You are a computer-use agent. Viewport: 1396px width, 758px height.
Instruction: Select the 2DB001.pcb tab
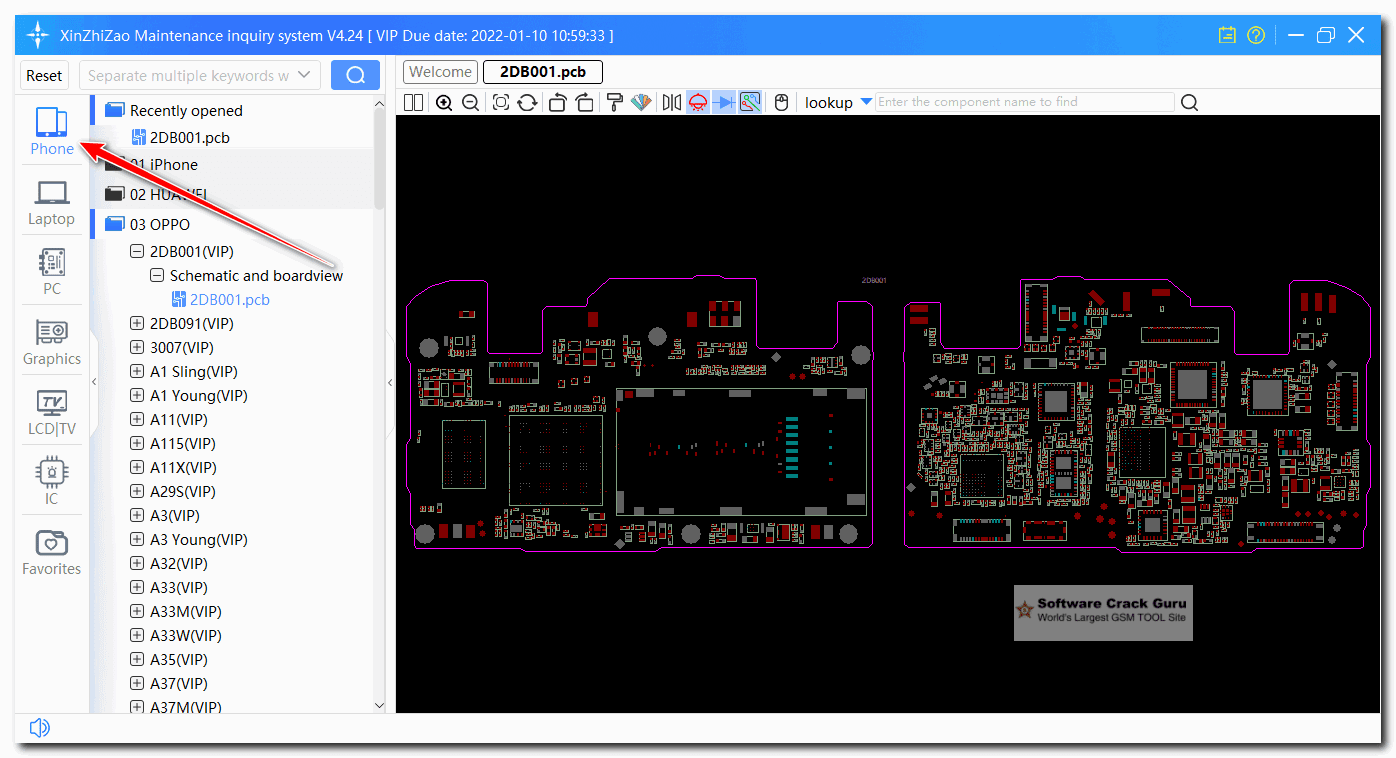point(543,72)
